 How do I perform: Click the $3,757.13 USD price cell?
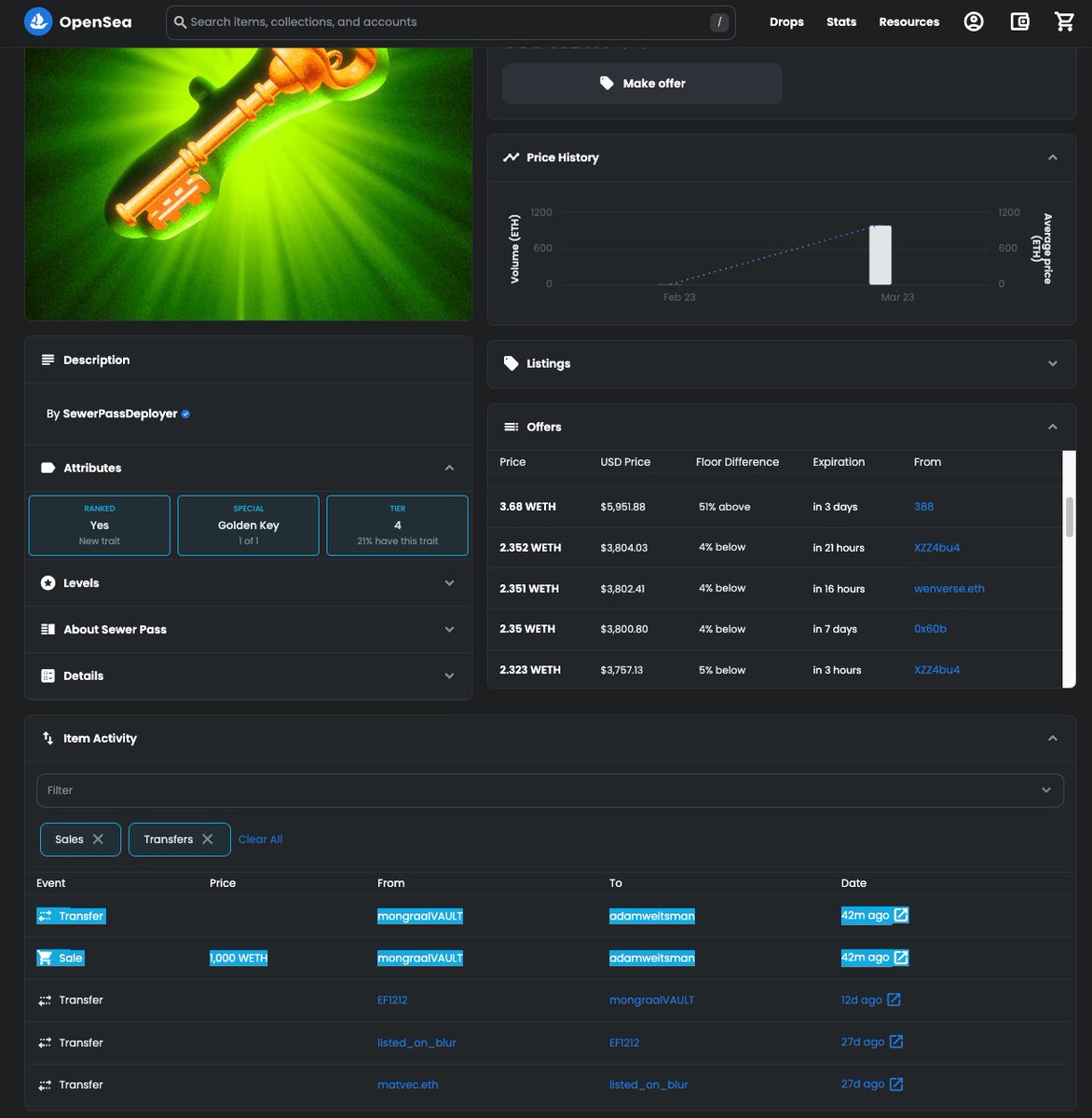621,670
